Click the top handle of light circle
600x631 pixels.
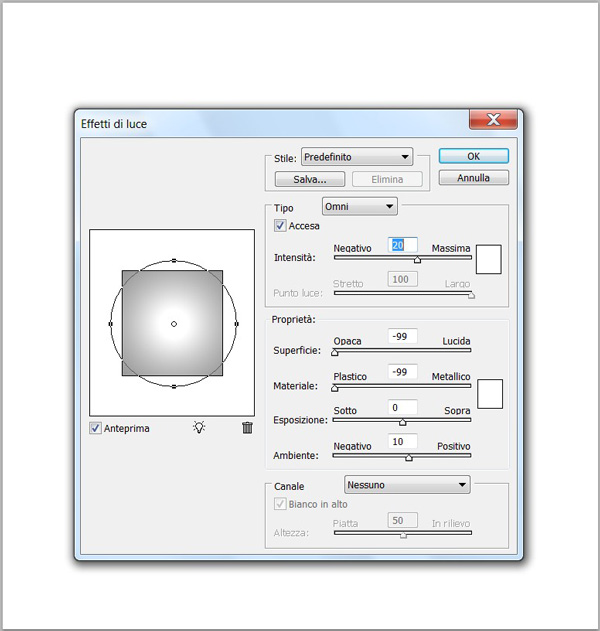click(x=174, y=260)
